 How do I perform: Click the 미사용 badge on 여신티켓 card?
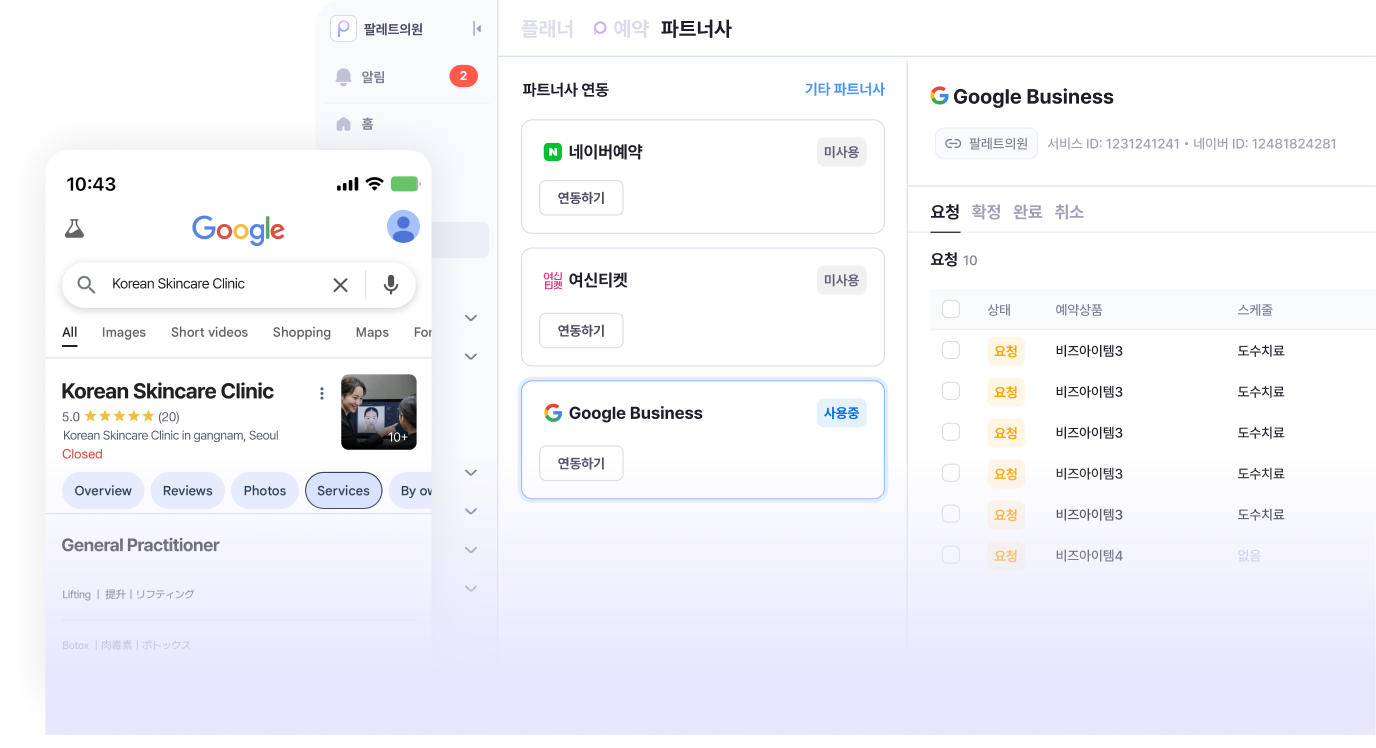click(x=841, y=281)
